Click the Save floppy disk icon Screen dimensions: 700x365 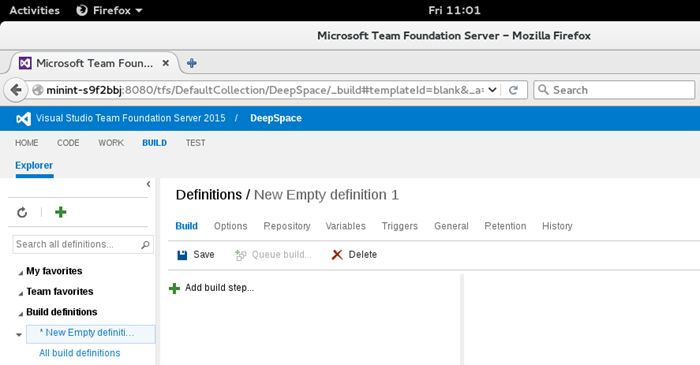tap(182, 255)
